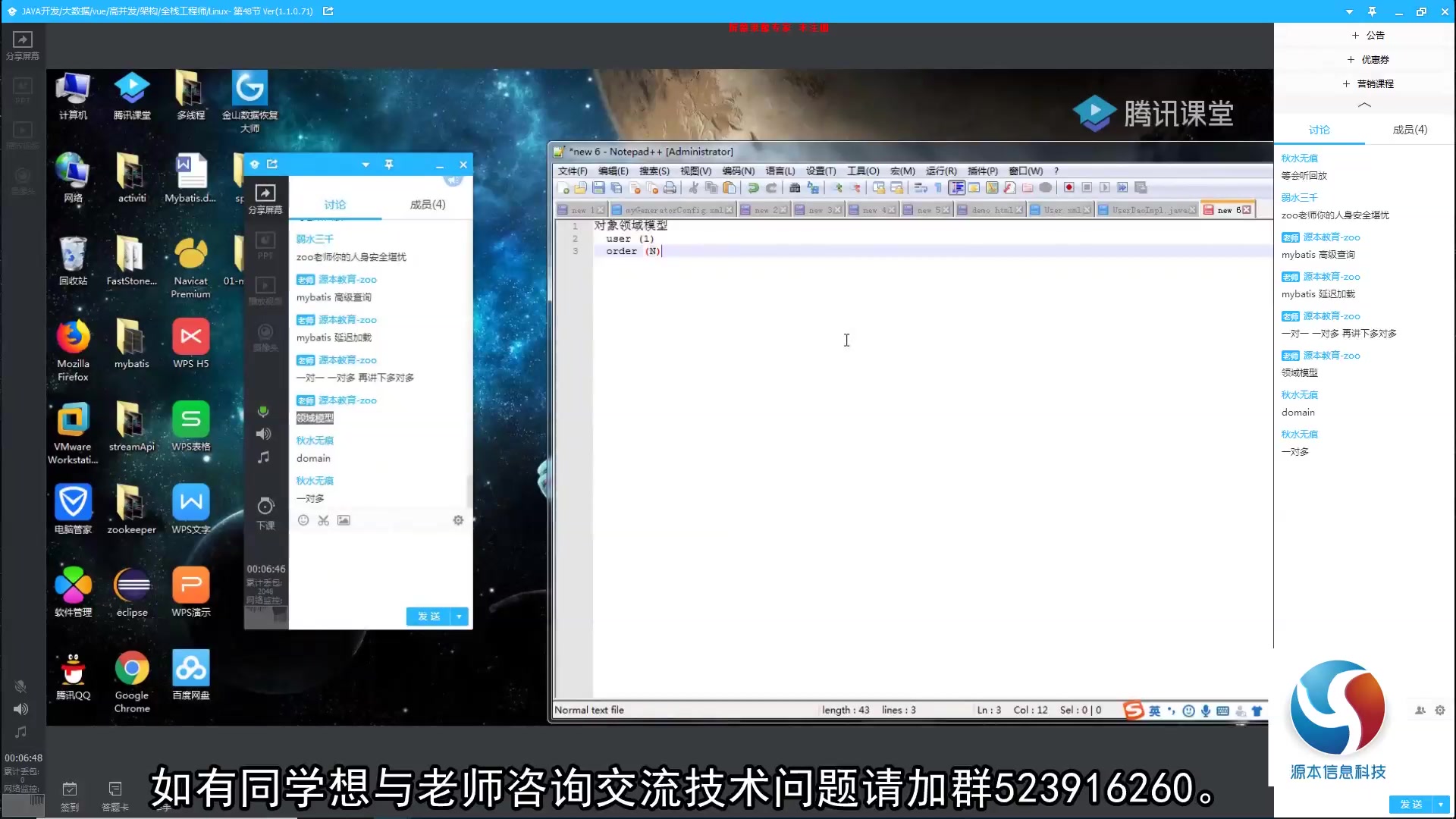
Task: Click the 发送 button in chat panel
Action: [x=429, y=616]
